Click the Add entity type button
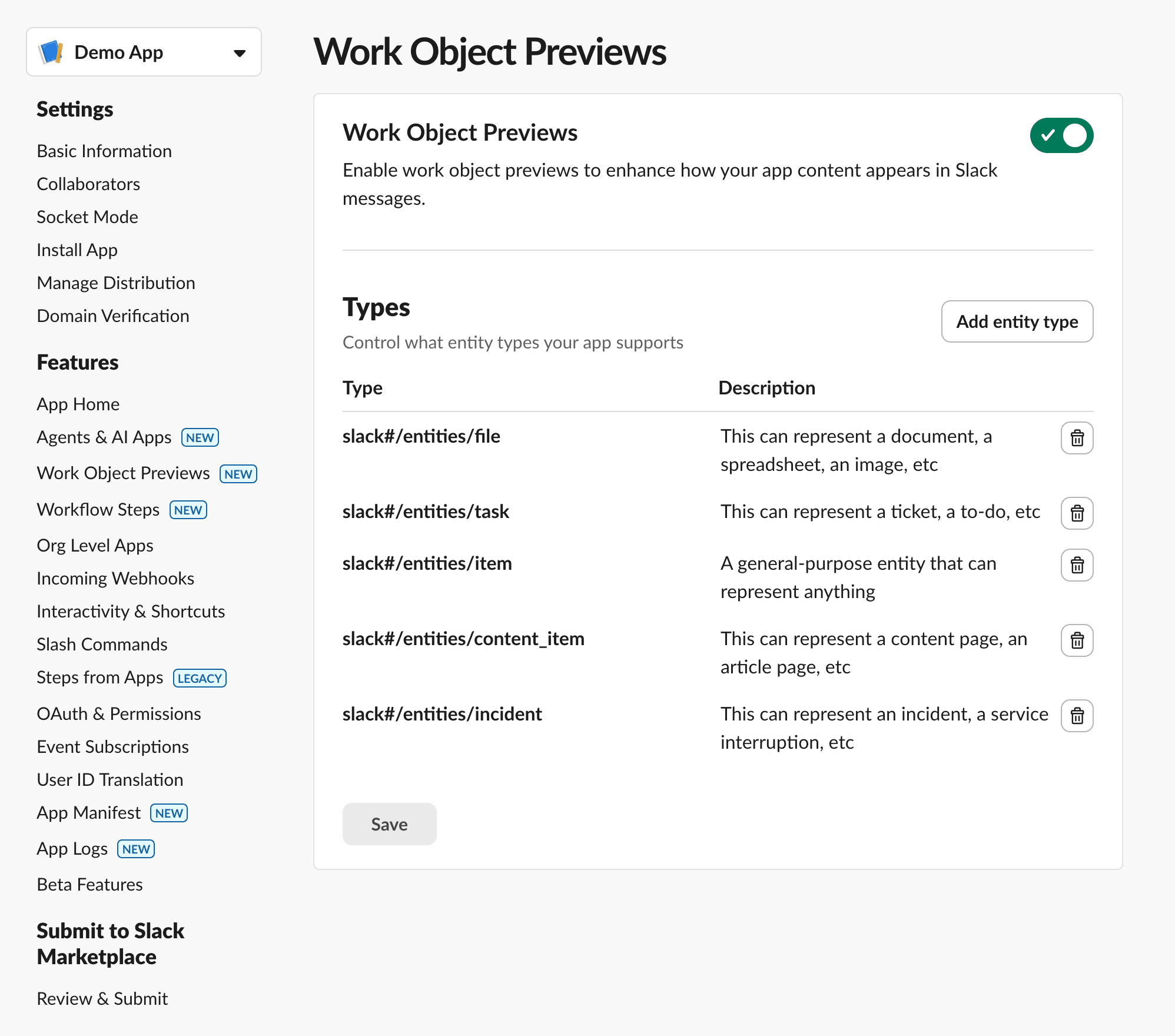This screenshot has width=1175, height=1036. 1017,321
